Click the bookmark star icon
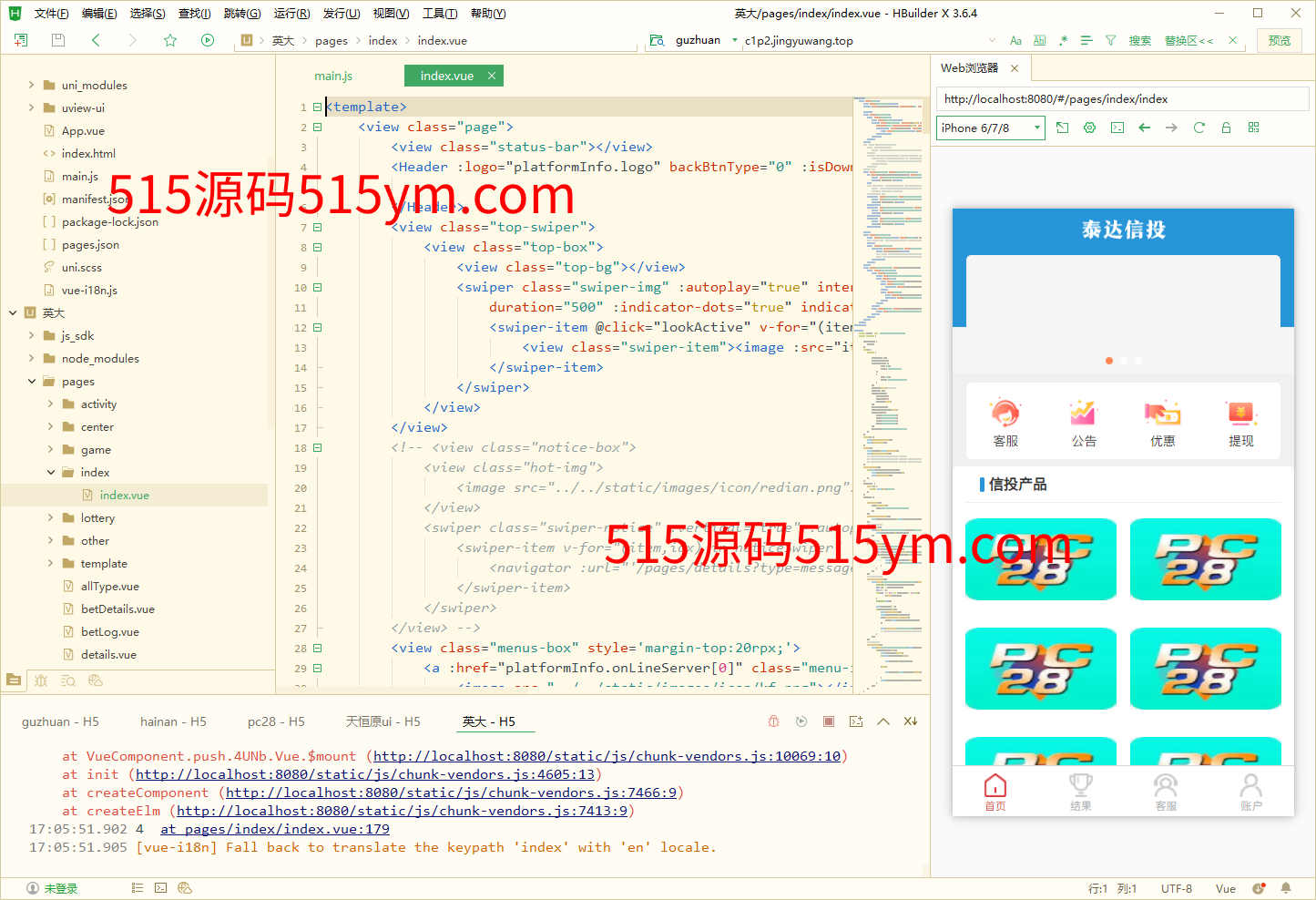Viewport: 1316px width, 900px height. pos(170,40)
